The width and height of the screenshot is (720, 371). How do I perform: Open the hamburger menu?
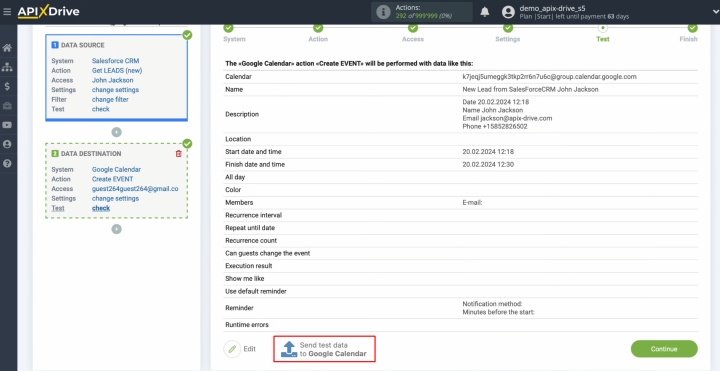pos(7,12)
